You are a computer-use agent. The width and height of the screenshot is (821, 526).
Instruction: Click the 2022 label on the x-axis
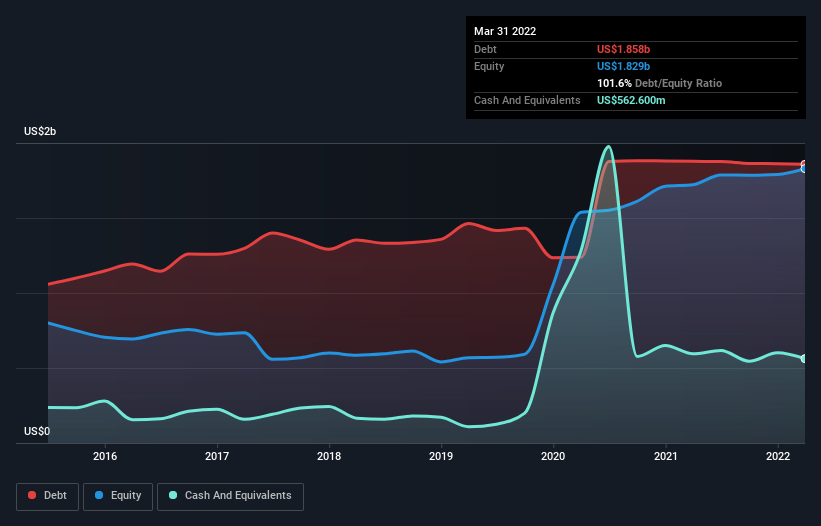(x=778, y=456)
